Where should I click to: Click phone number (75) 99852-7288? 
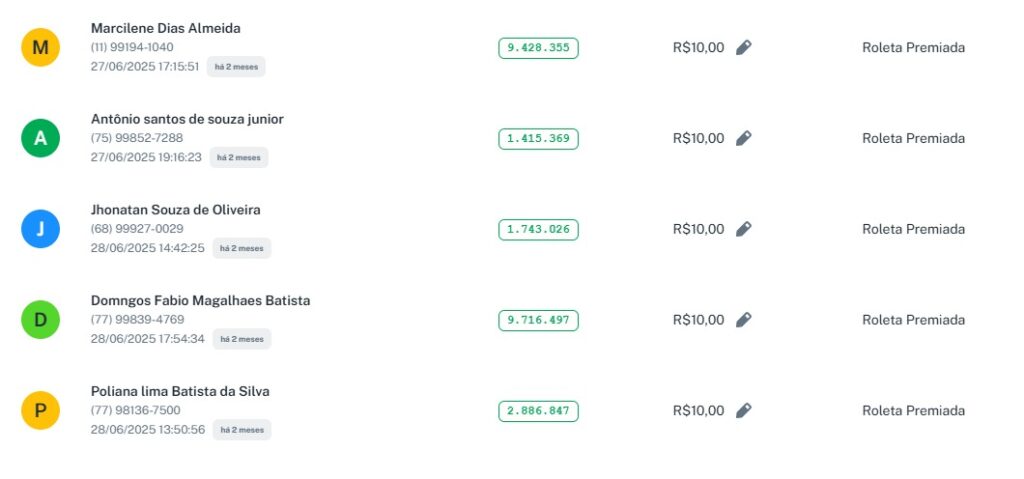pyautogui.click(x=137, y=138)
